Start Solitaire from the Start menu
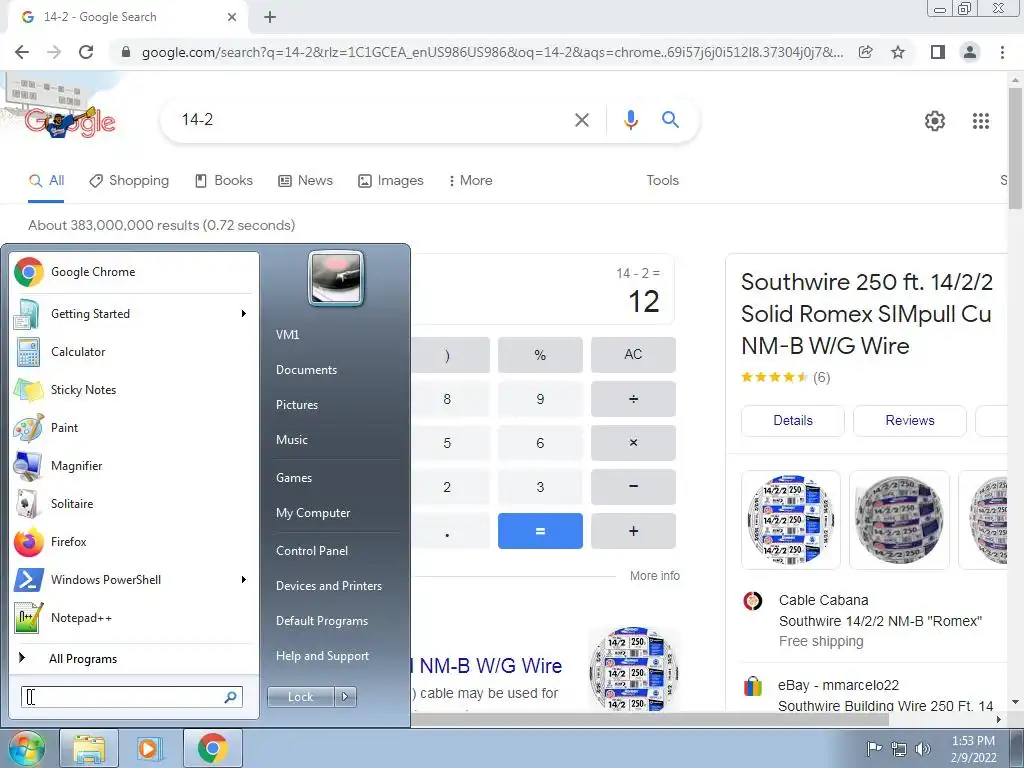 pos(134,504)
